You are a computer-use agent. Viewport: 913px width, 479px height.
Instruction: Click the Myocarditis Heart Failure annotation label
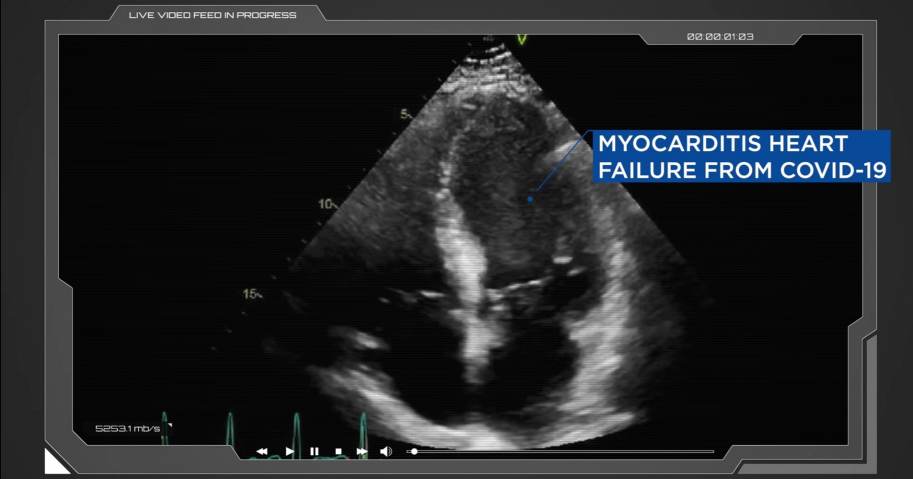[x=741, y=157]
